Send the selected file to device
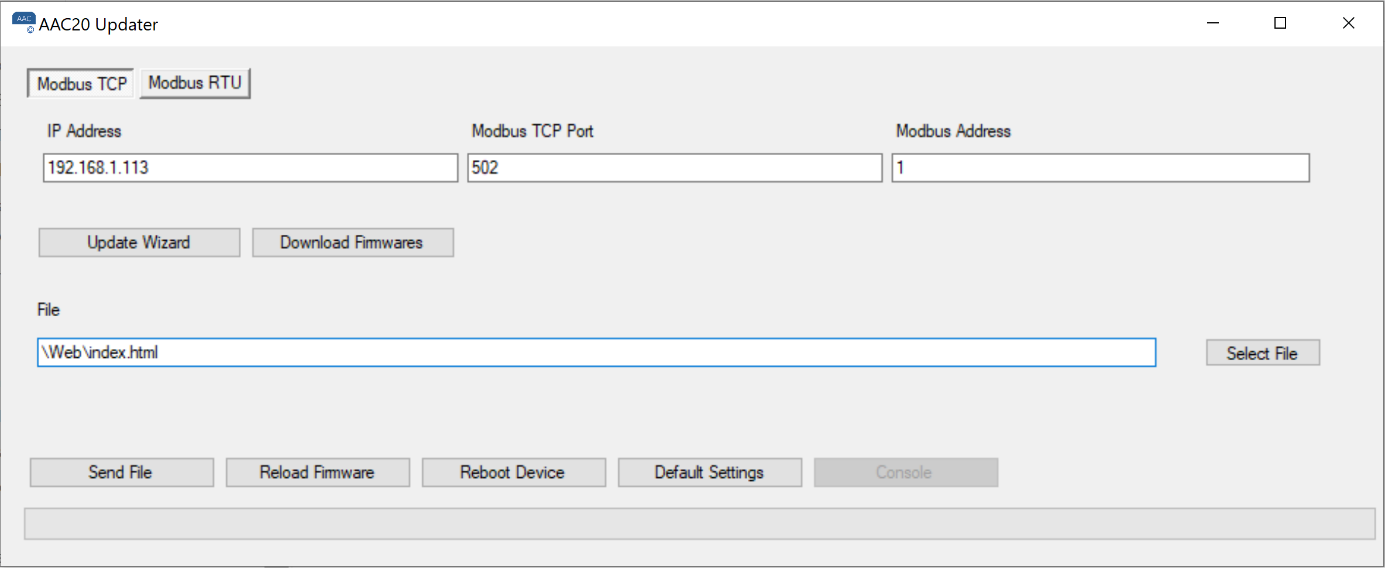 (121, 473)
